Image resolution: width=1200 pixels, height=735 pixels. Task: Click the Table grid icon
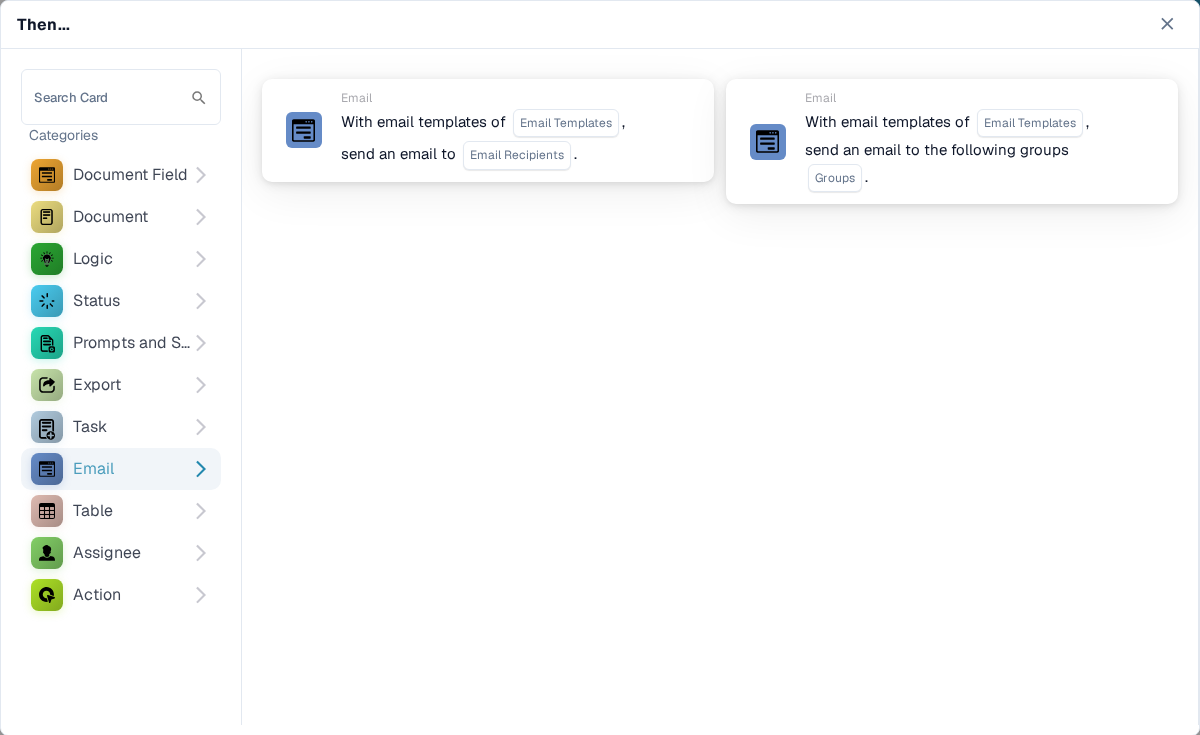tap(47, 511)
